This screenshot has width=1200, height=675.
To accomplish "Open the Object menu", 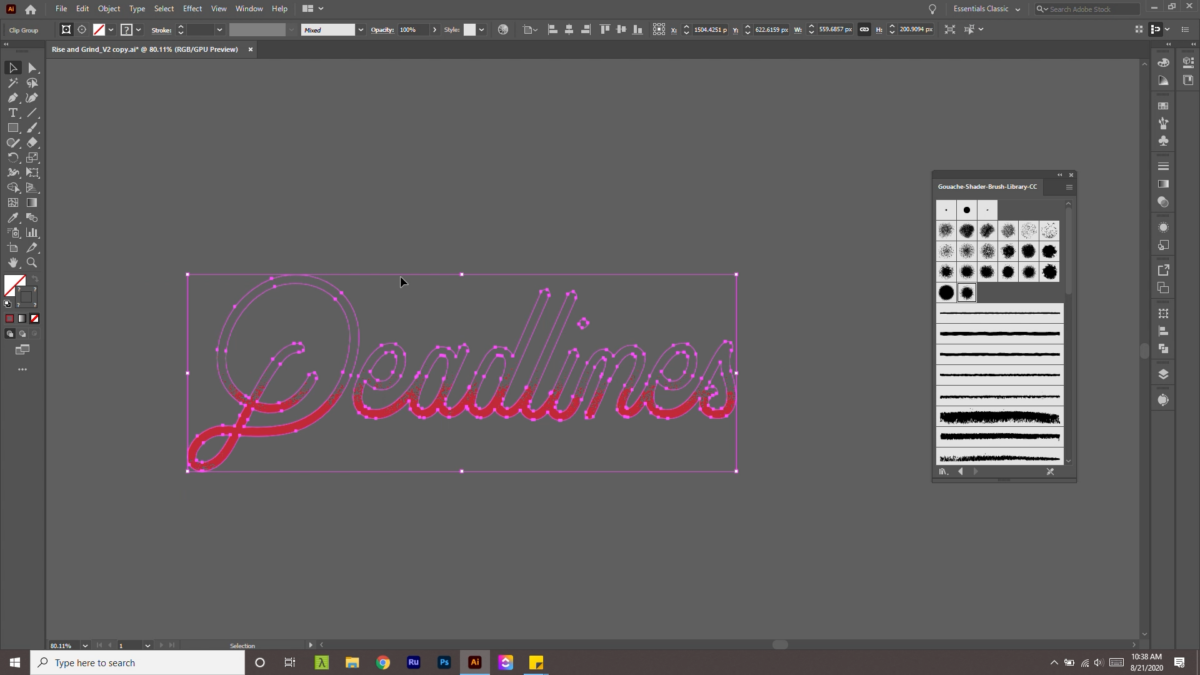I will click(x=109, y=8).
